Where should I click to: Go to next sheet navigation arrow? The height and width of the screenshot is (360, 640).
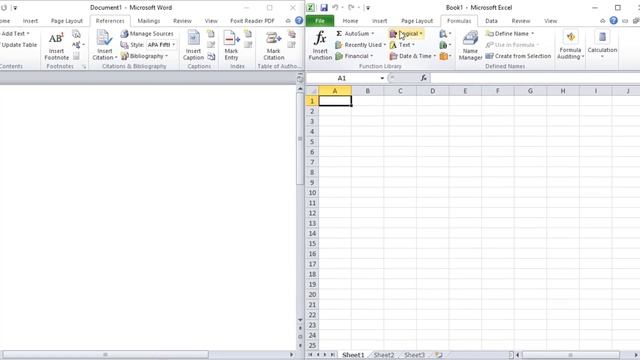coord(325,355)
